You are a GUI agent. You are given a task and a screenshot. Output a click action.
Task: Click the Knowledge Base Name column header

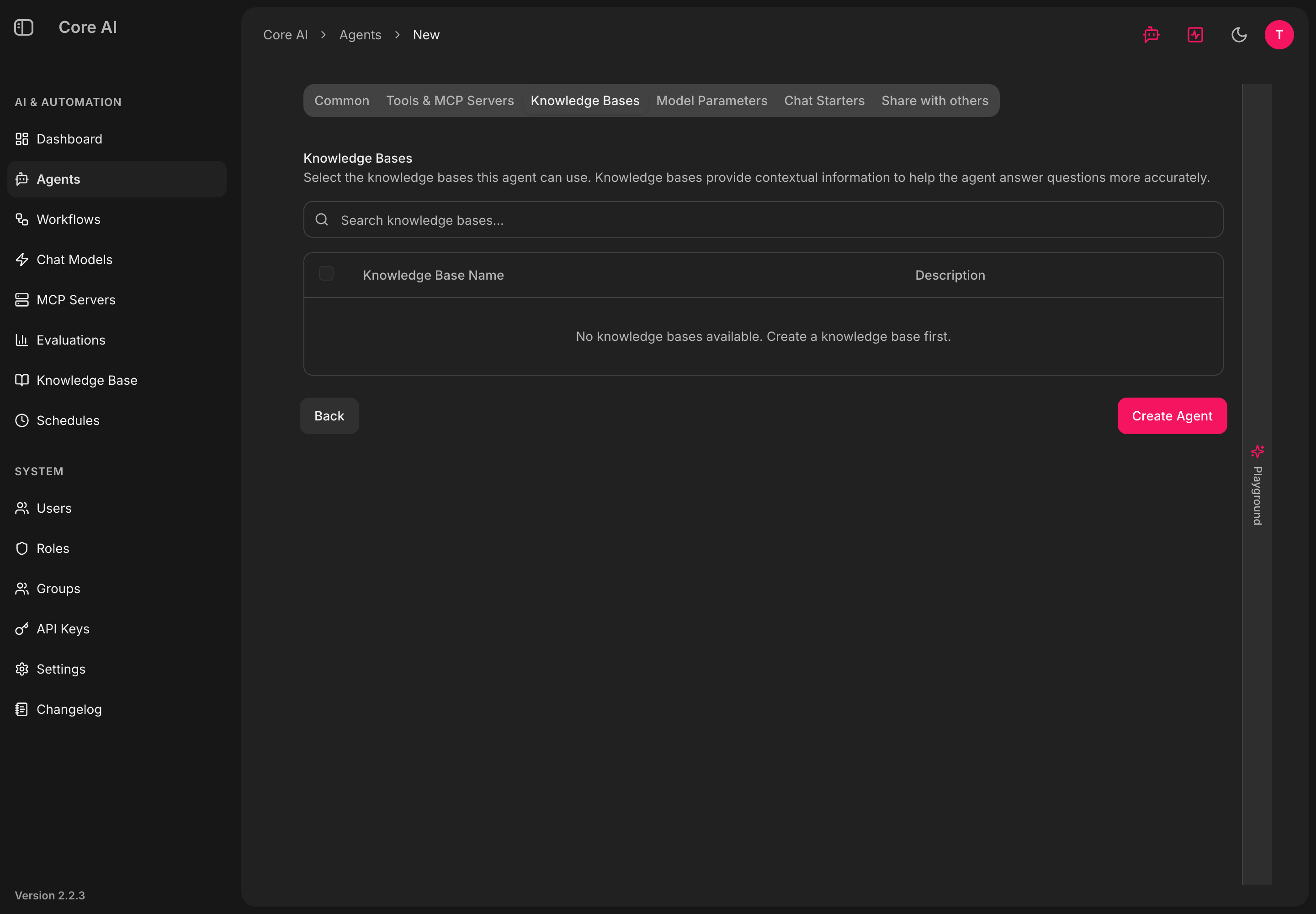pyautogui.click(x=433, y=275)
